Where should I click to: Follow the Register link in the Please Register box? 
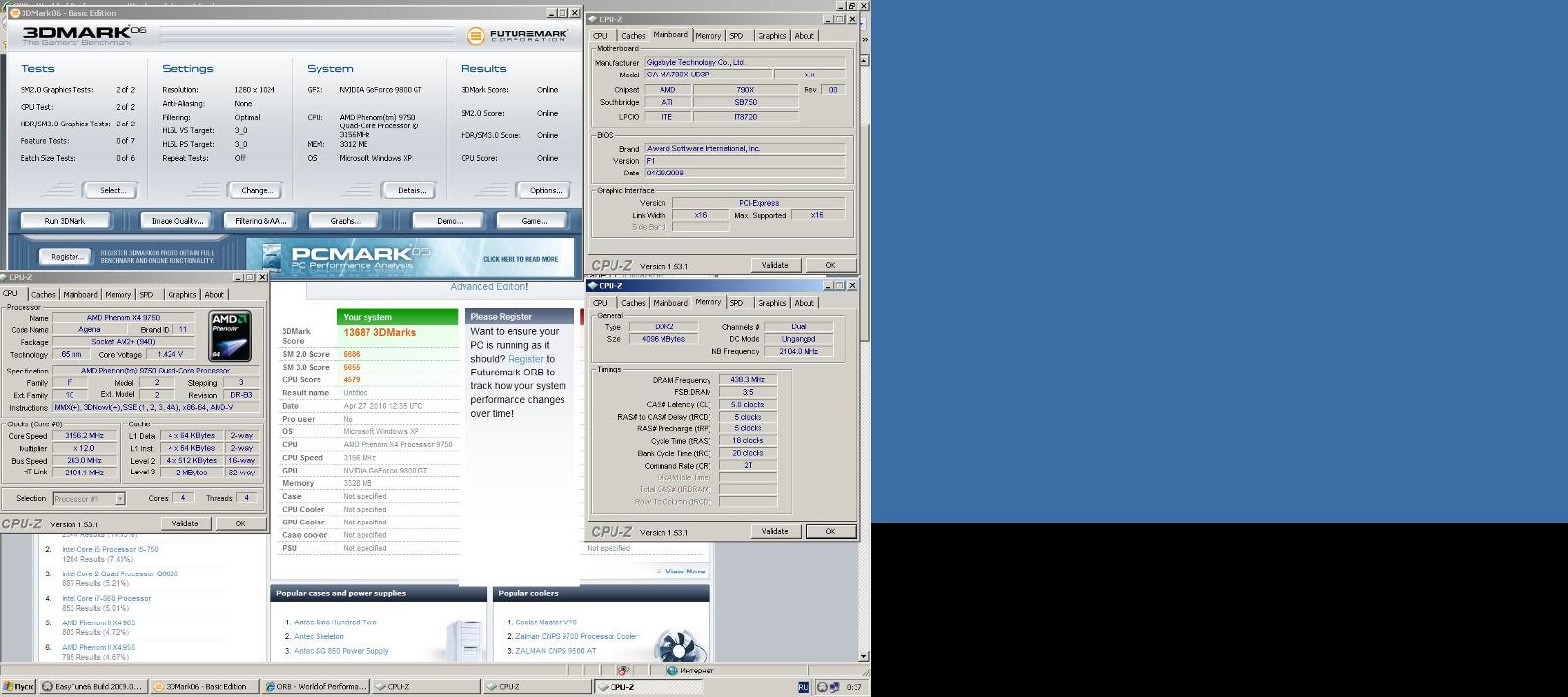525,359
